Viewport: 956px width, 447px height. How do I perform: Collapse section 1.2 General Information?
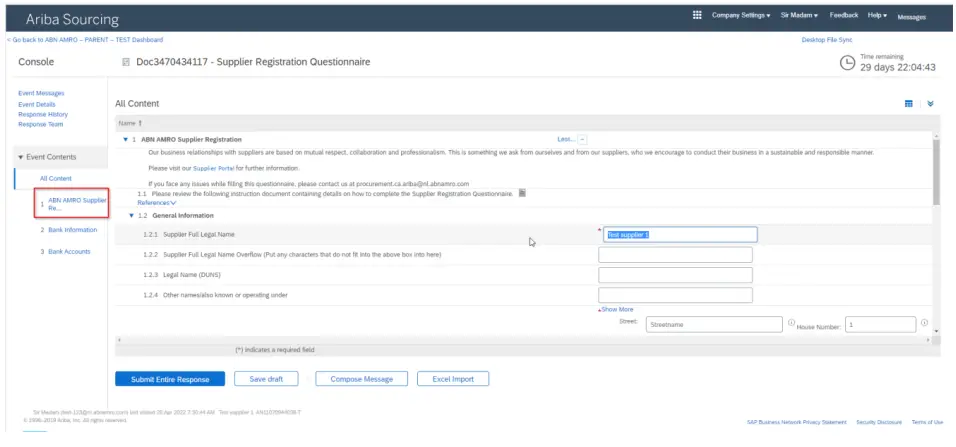point(131,216)
